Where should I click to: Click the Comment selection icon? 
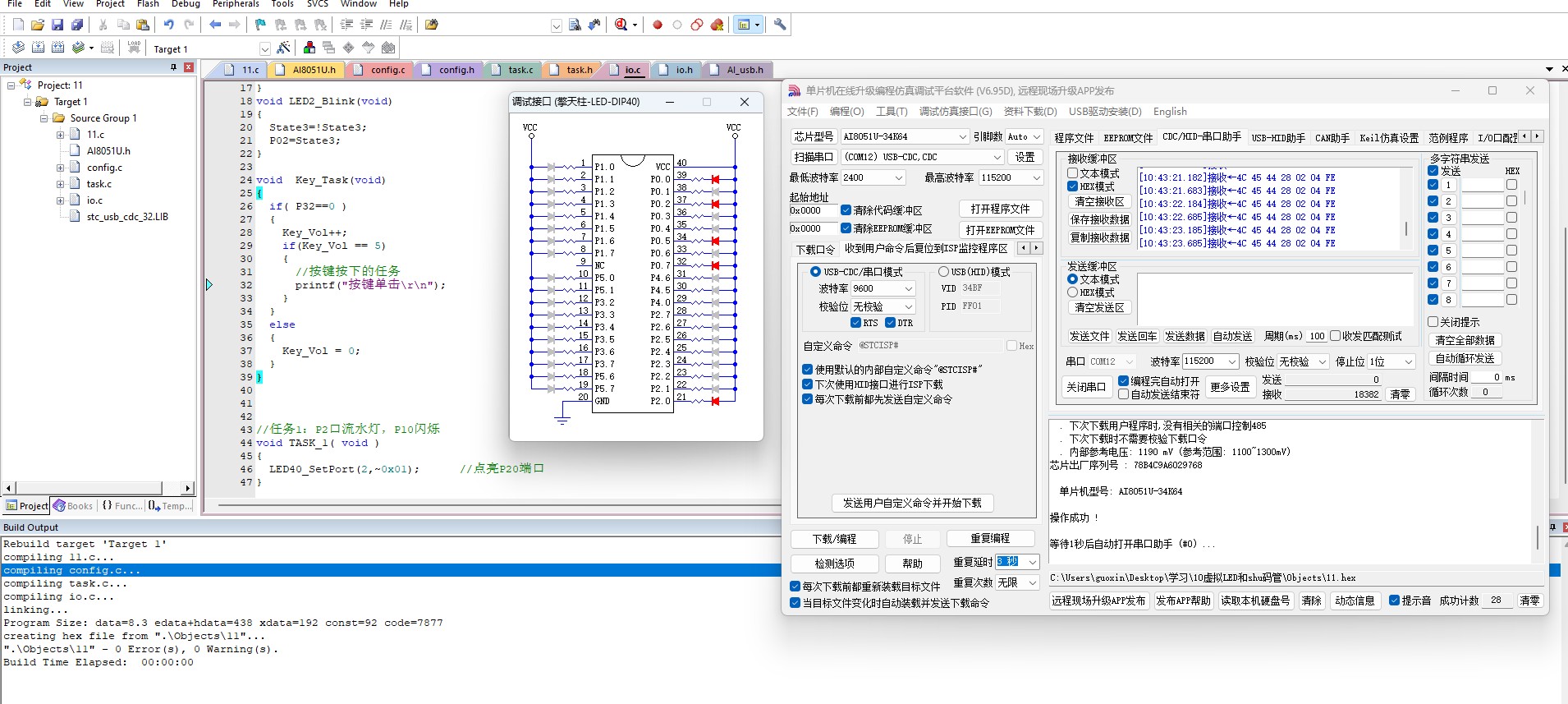[x=386, y=25]
